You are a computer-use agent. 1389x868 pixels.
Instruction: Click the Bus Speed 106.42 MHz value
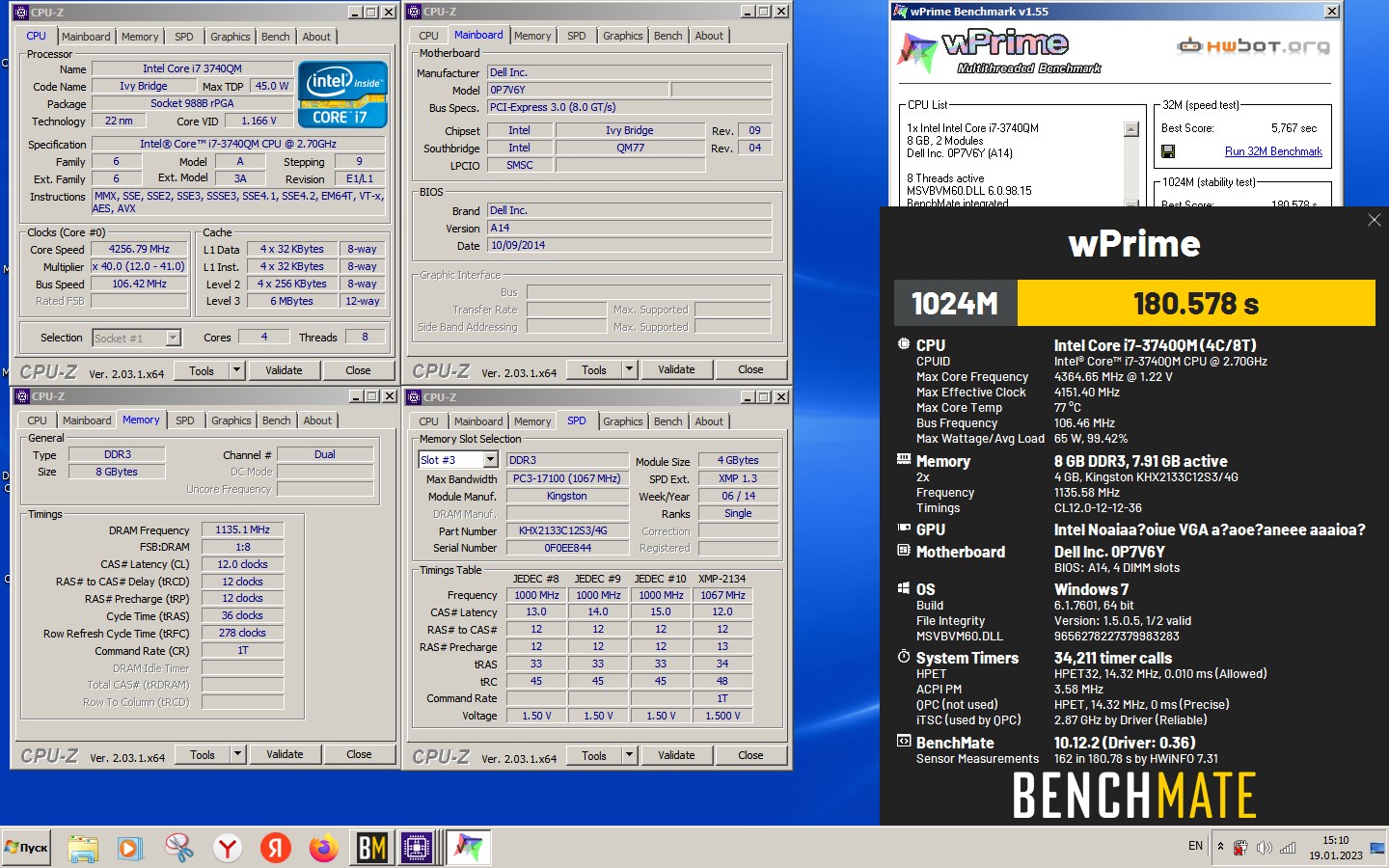(139, 285)
